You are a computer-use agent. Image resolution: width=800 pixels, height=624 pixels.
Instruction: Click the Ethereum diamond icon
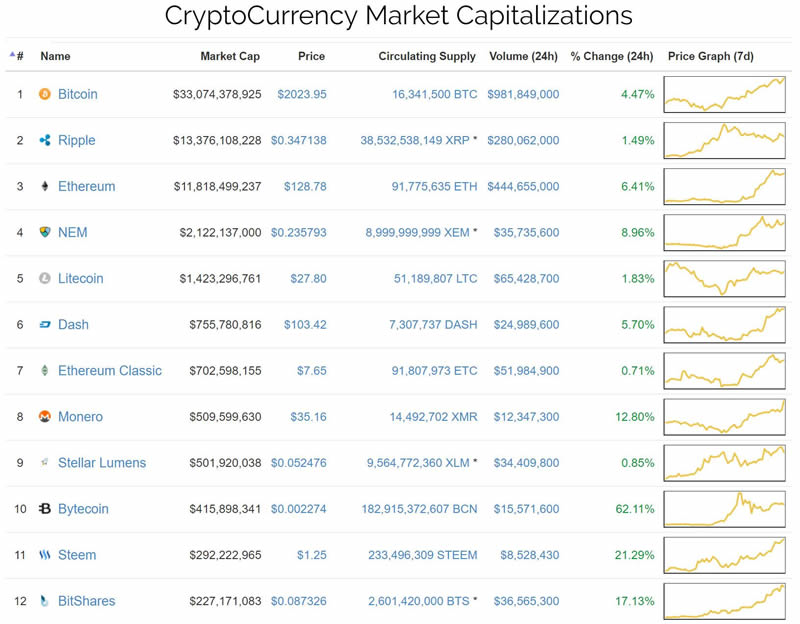pos(44,186)
